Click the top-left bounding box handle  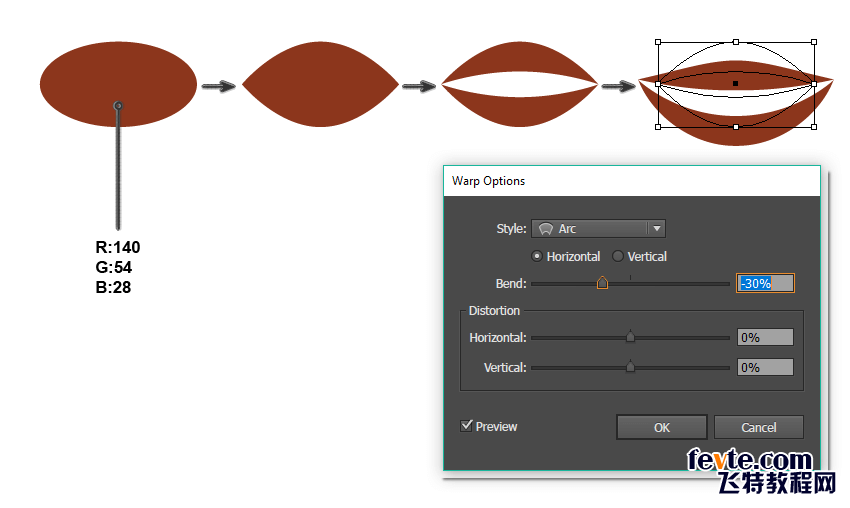pyautogui.click(x=658, y=42)
